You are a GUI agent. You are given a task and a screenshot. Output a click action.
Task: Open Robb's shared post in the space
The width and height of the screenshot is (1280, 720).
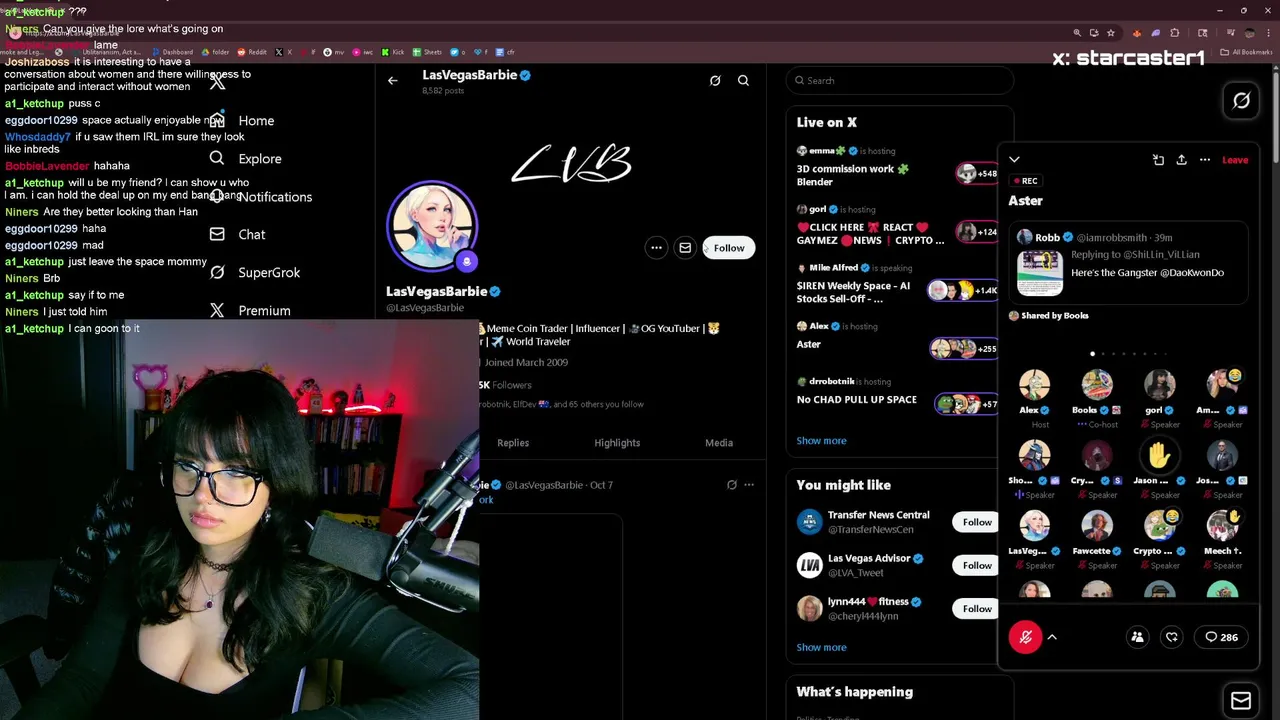coord(1129,263)
